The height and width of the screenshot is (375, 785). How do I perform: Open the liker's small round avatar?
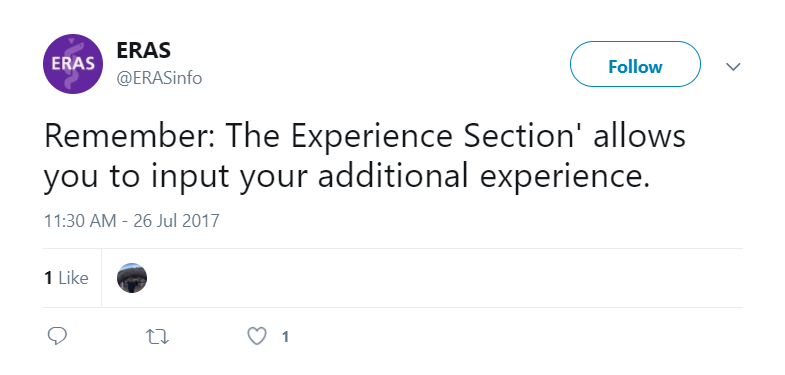[132, 278]
